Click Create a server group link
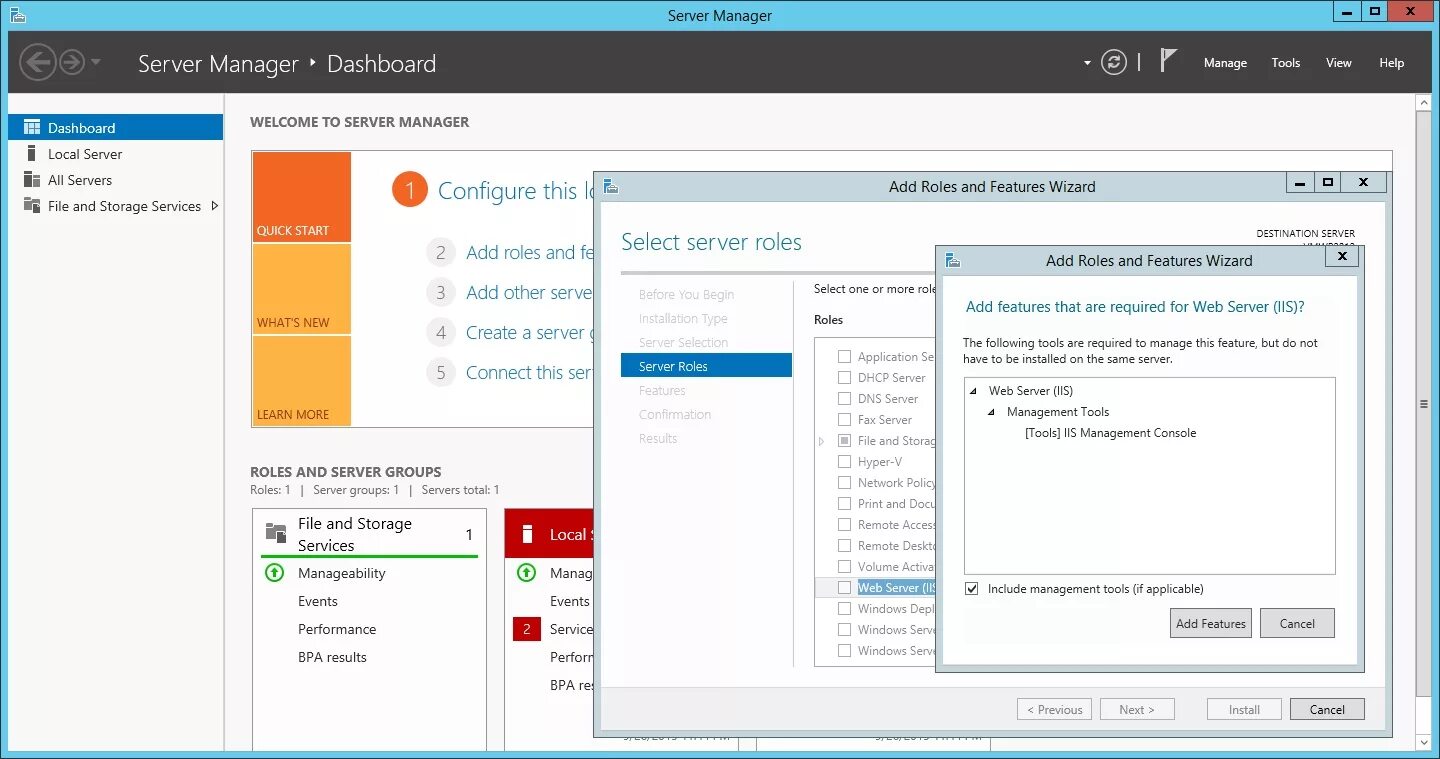The image size is (1440, 759). point(530,333)
